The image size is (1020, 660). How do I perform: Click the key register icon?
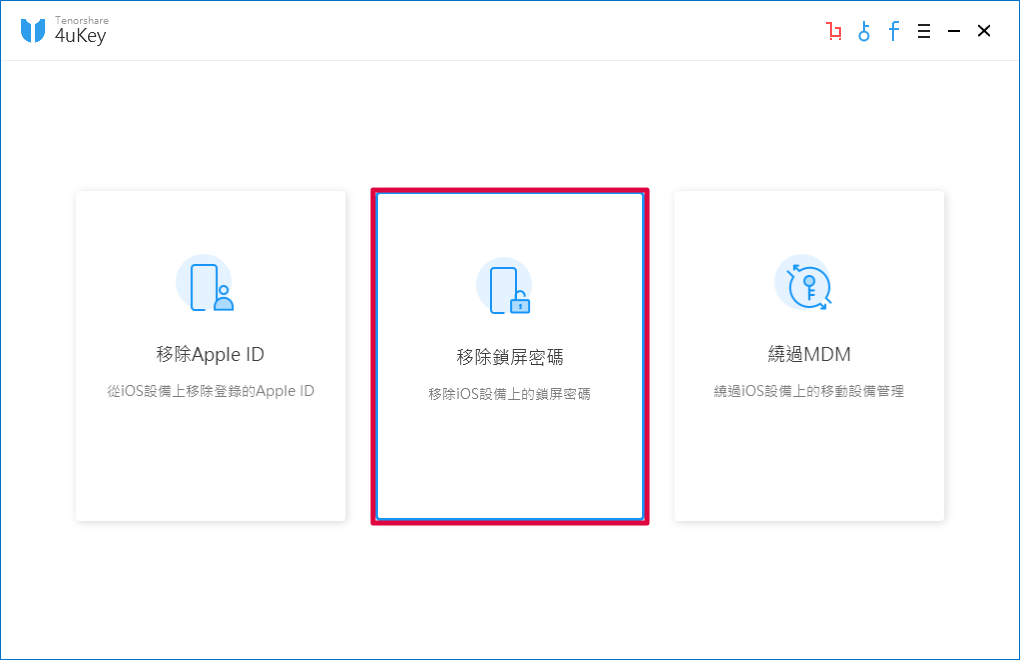[x=864, y=31]
